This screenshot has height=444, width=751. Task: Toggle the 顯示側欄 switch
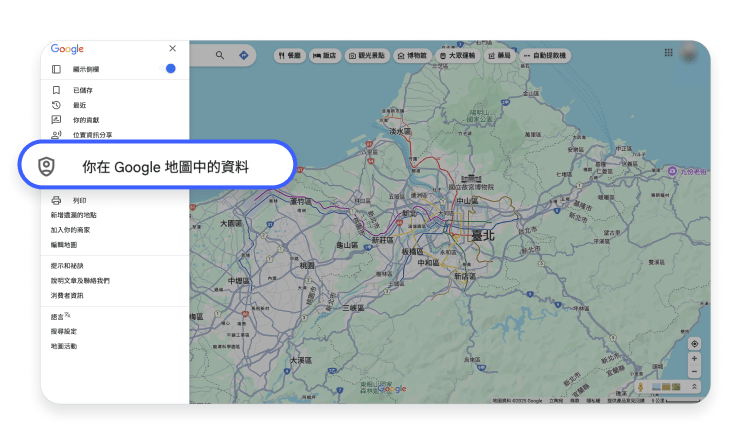point(168,68)
